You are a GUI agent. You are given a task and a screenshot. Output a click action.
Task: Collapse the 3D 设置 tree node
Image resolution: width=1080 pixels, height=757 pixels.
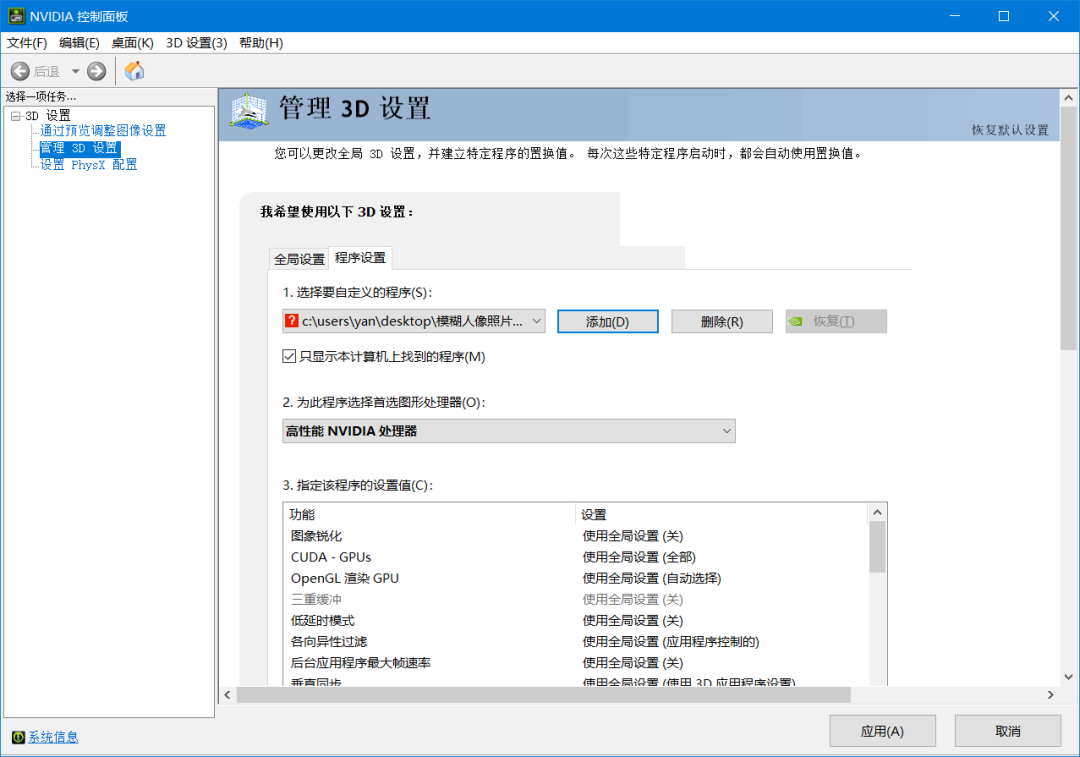[15, 116]
